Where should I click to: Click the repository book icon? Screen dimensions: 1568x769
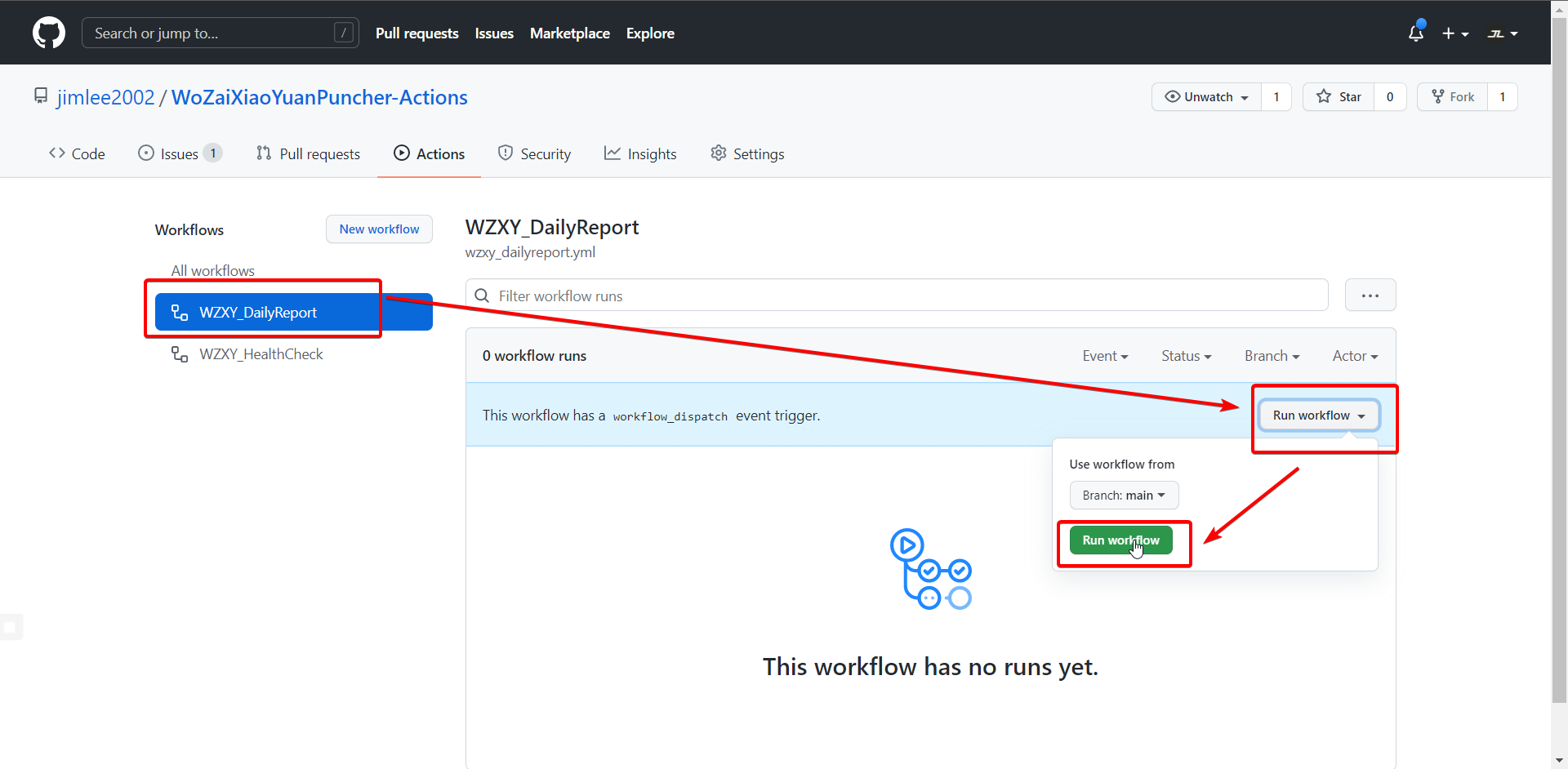click(41, 96)
